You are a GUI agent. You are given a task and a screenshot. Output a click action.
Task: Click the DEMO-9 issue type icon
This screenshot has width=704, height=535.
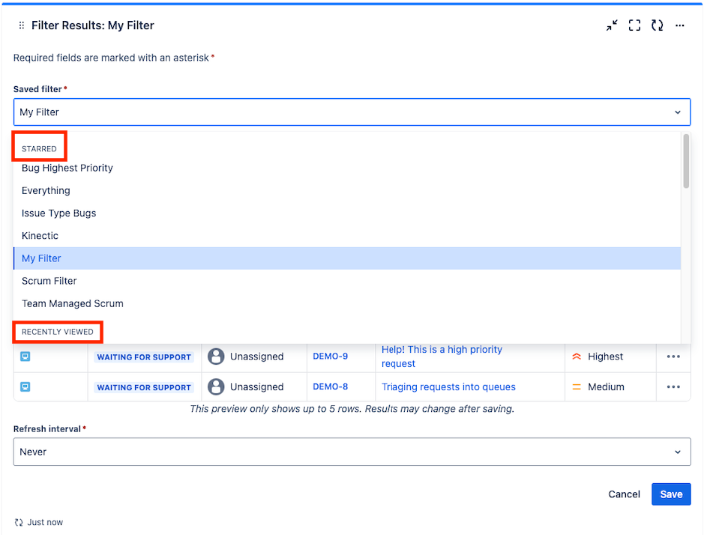click(x=25, y=357)
